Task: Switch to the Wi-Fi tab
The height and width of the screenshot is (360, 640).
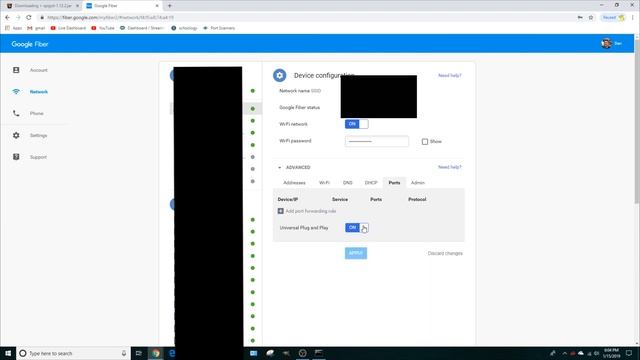Action: click(x=324, y=183)
